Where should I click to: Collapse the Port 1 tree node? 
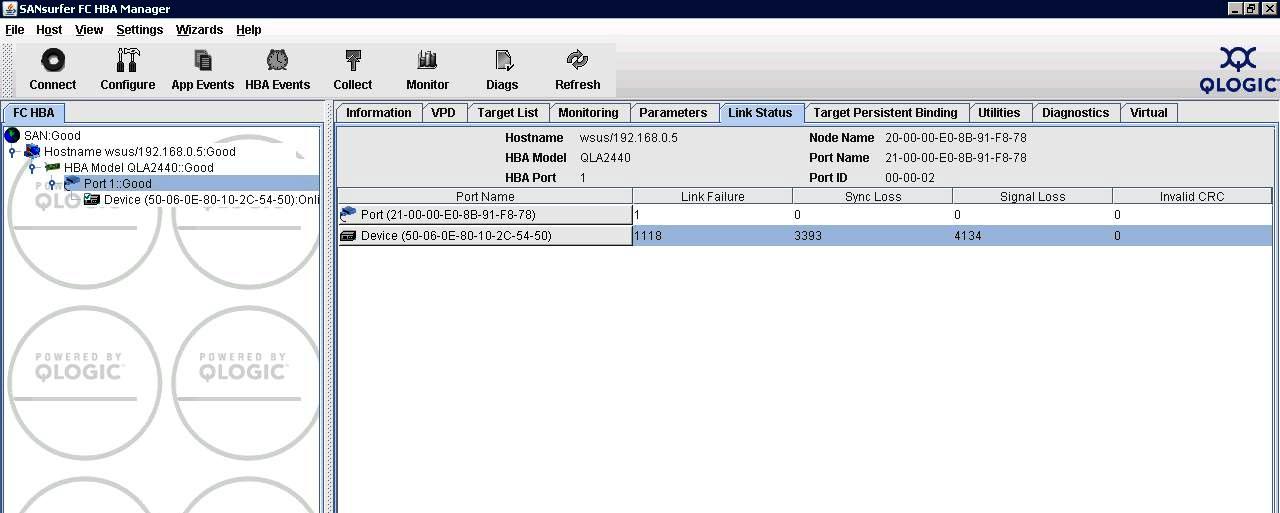[52, 184]
